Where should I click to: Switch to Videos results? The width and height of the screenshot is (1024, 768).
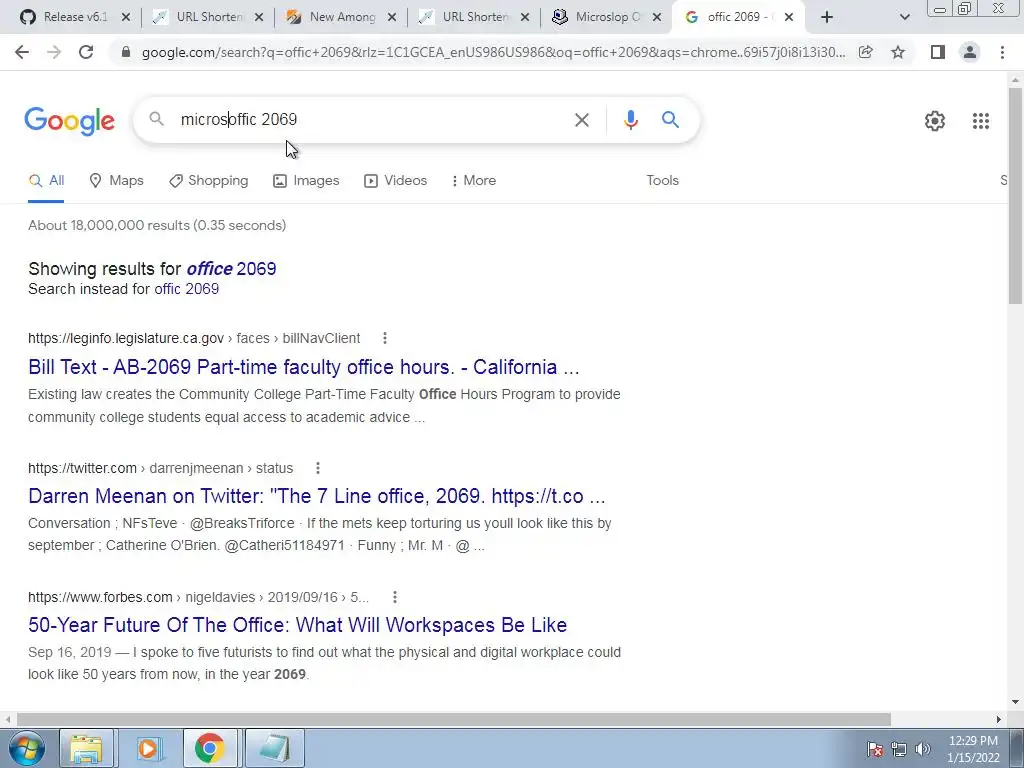[395, 180]
